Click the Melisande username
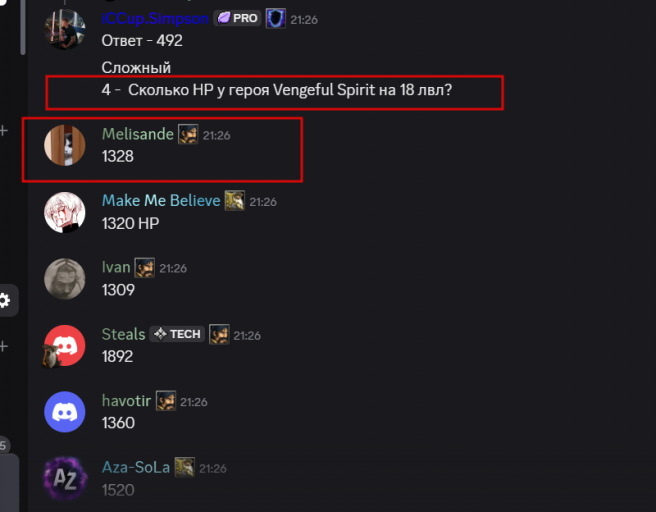The height and width of the screenshot is (512, 656). coord(138,134)
